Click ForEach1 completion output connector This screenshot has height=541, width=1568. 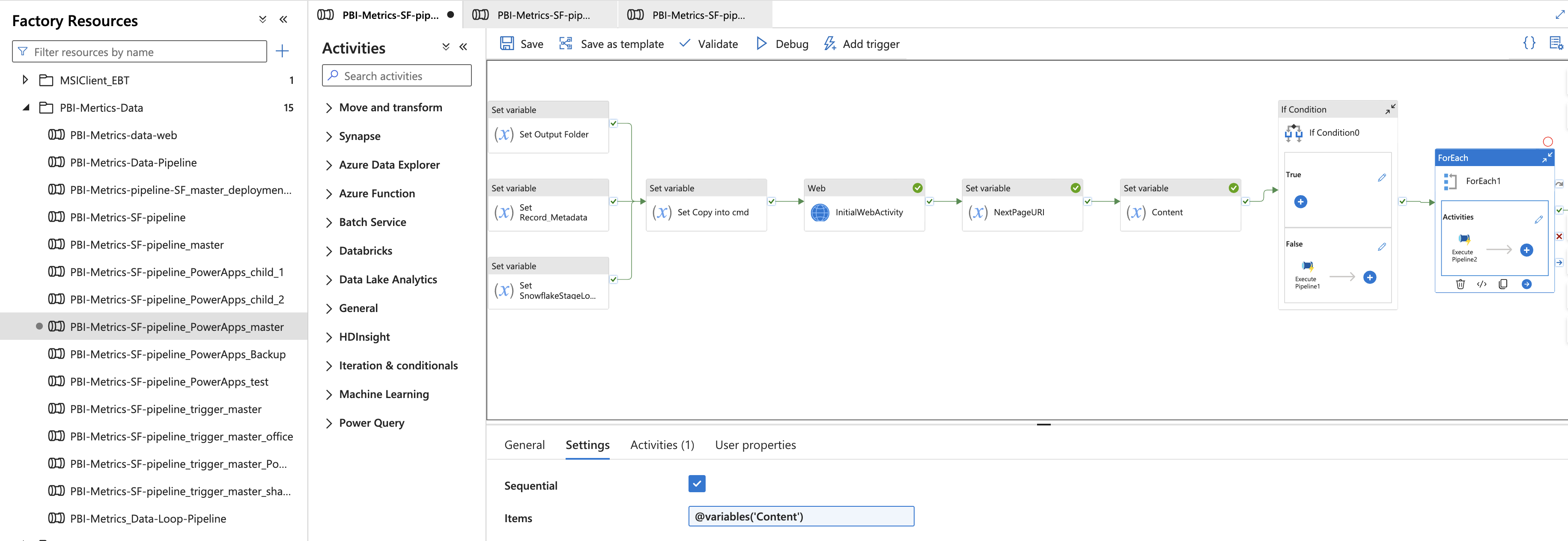pyautogui.click(x=1559, y=262)
